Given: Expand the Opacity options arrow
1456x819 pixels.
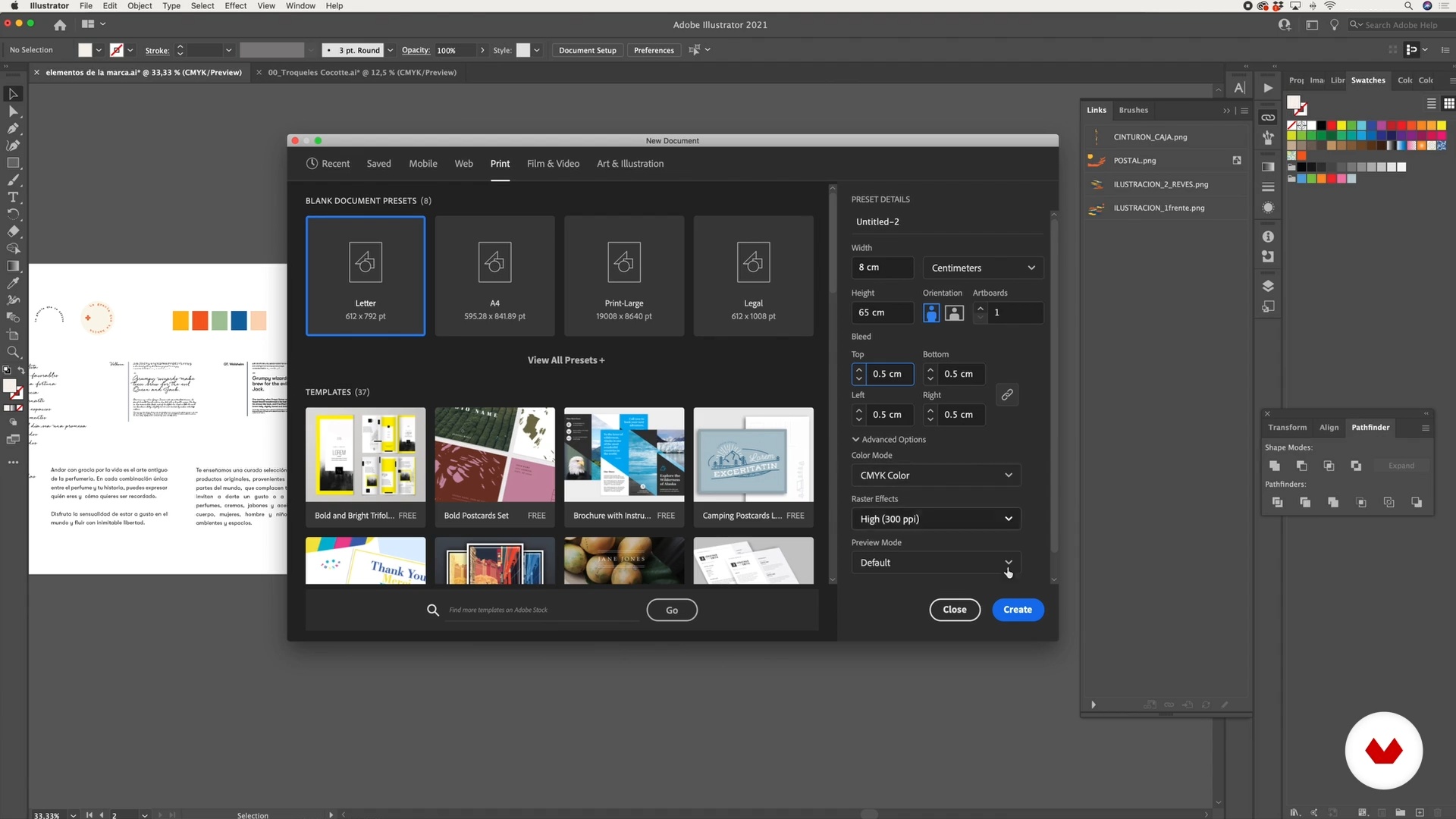Looking at the screenshot, I should click(x=482, y=50).
